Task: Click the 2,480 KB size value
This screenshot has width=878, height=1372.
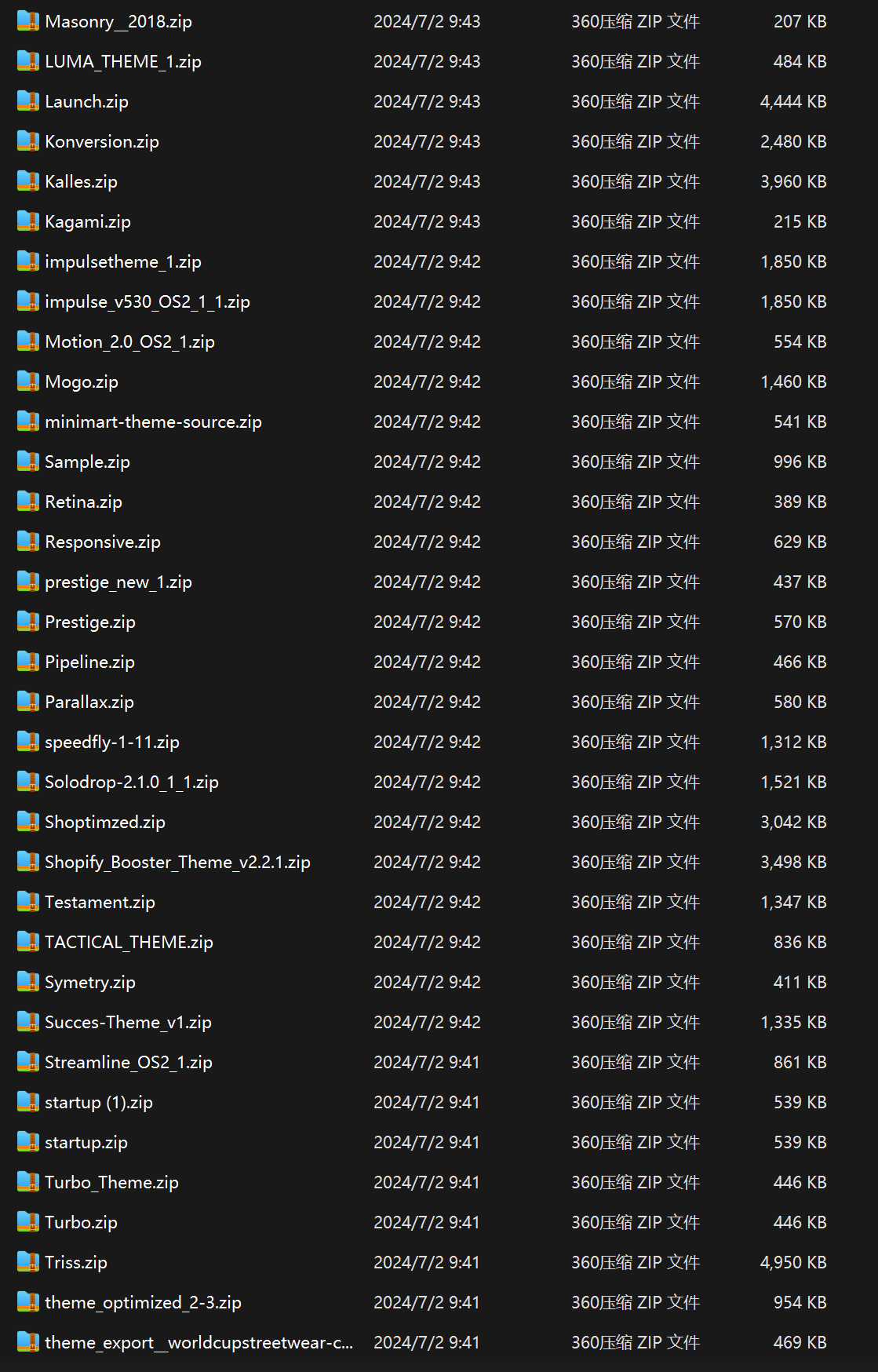Action: point(793,141)
